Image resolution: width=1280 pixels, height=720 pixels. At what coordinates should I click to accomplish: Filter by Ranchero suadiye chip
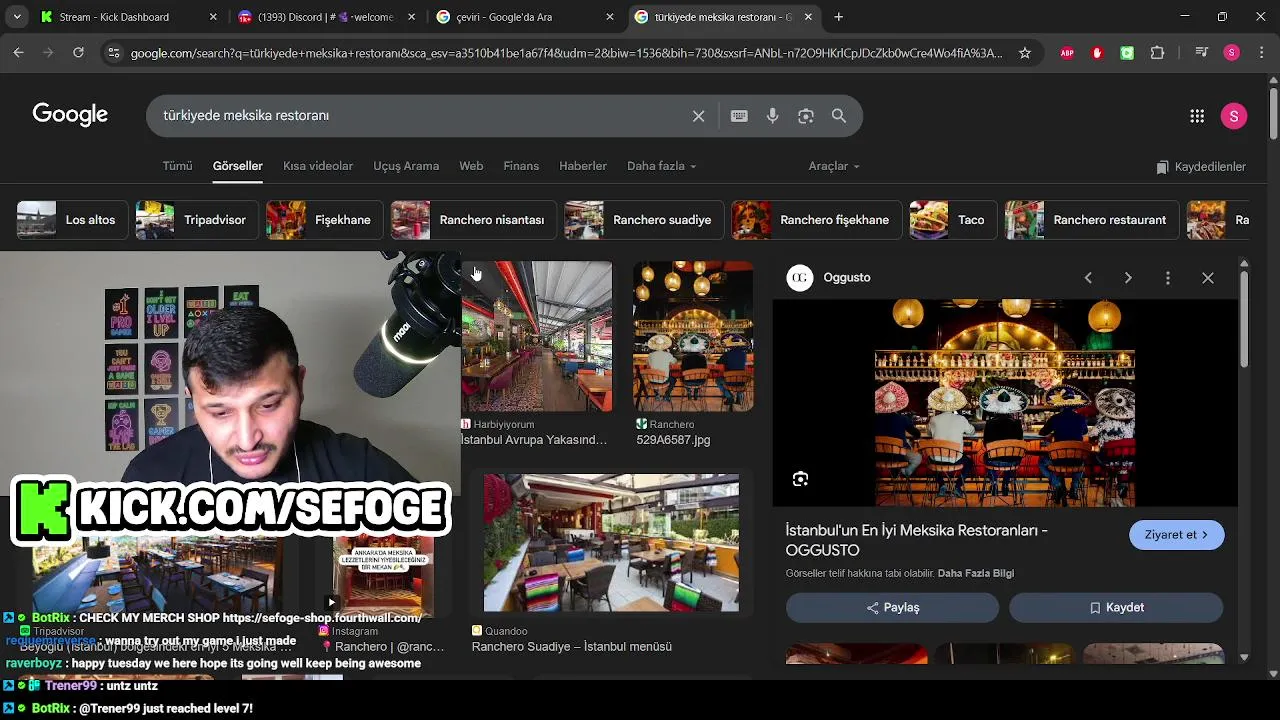(643, 220)
